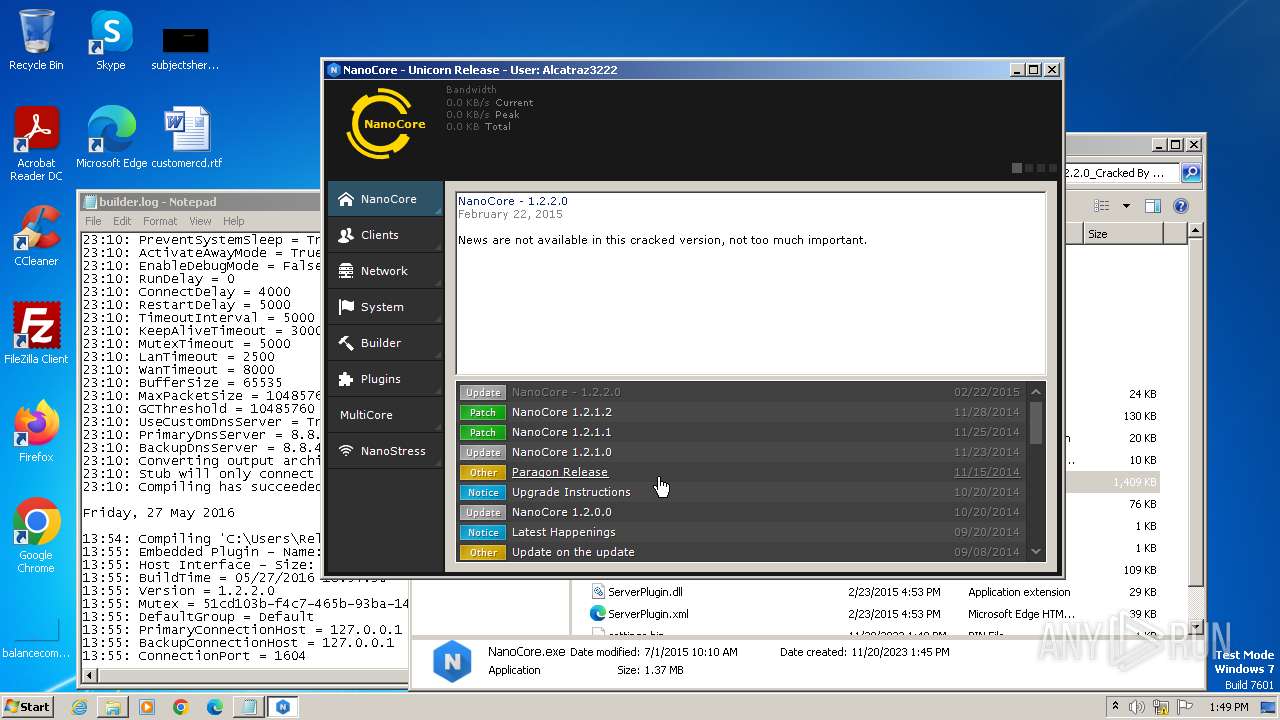Open the Paragon Release link
The image size is (1280, 720).
[559, 472]
